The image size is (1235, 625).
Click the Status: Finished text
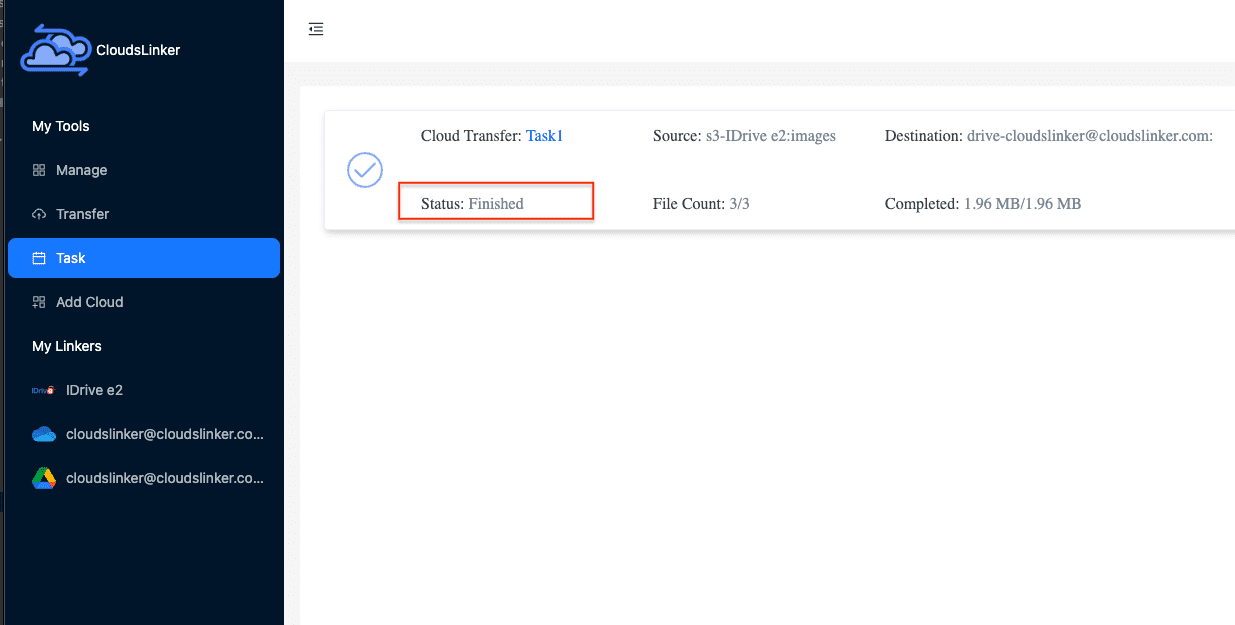tap(472, 204)
